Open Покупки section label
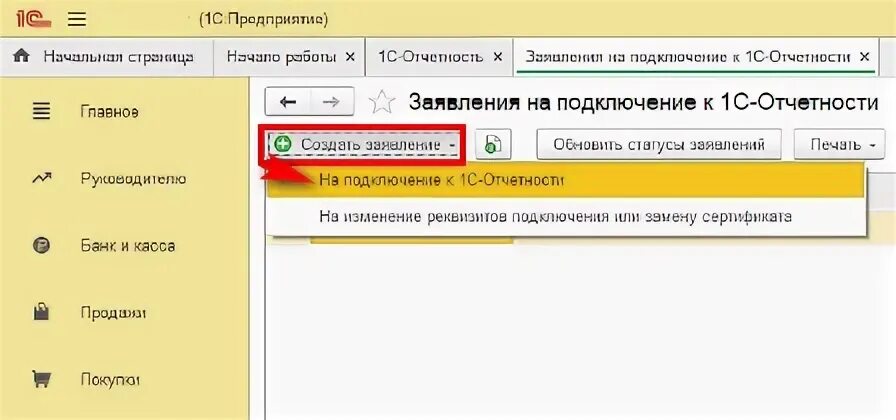The image size is (896, 420). (x=111, y=380)
